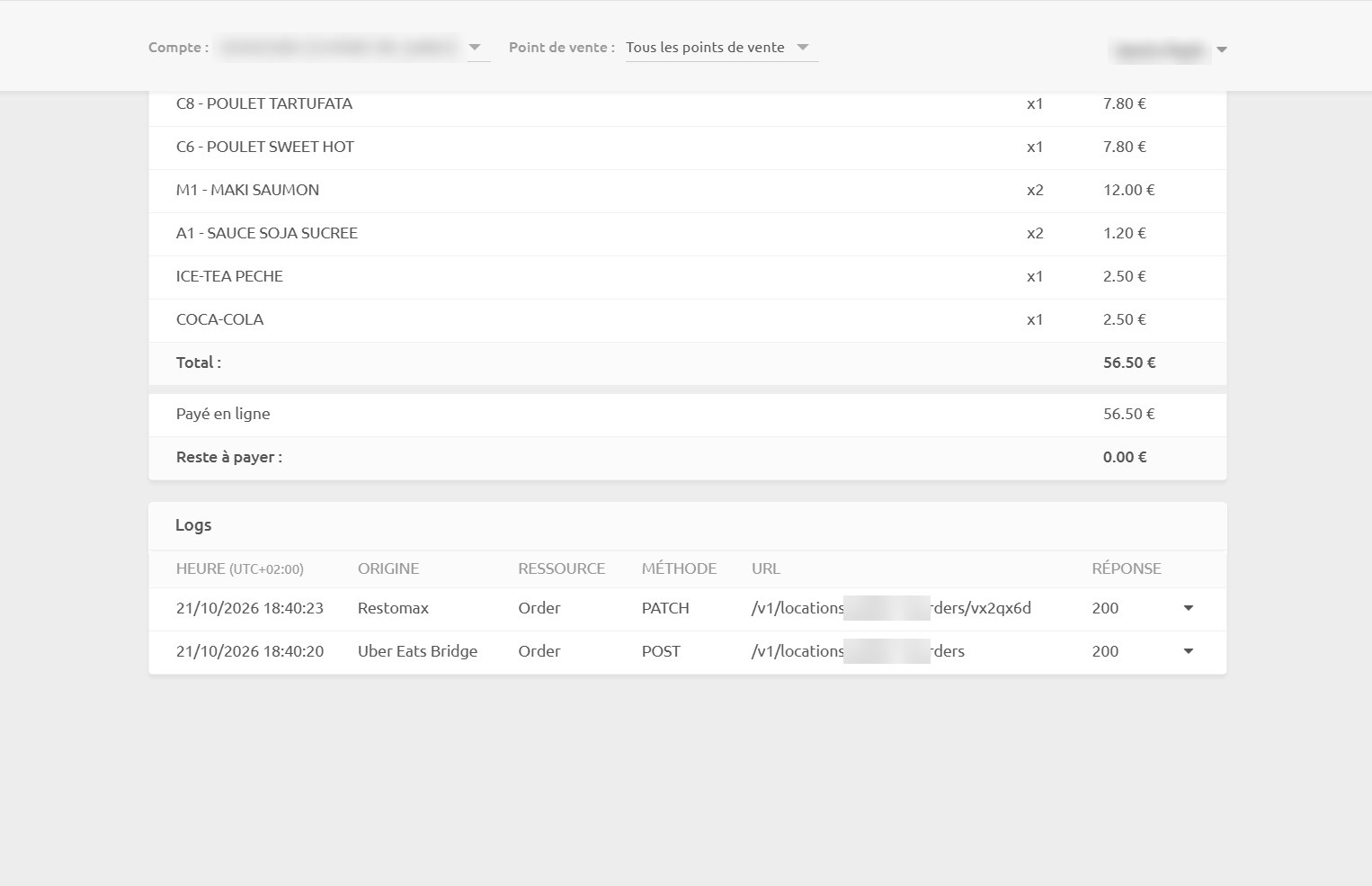Select the M1 - MAKI SAUMON item

[688, 191]
